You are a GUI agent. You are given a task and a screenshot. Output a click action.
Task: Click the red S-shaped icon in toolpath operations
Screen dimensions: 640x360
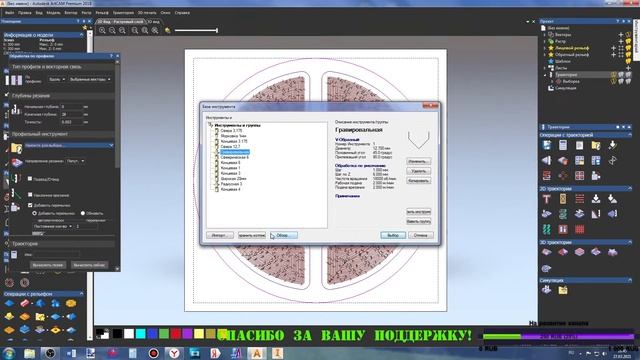[x=547, y=176]
